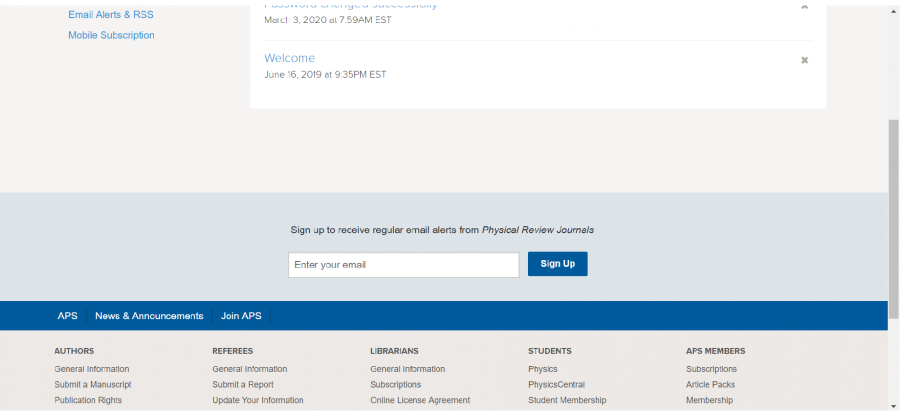Visit PhysicsCentral under Students
The width and height of the screenshot is (900, 411).
(556, 384)
